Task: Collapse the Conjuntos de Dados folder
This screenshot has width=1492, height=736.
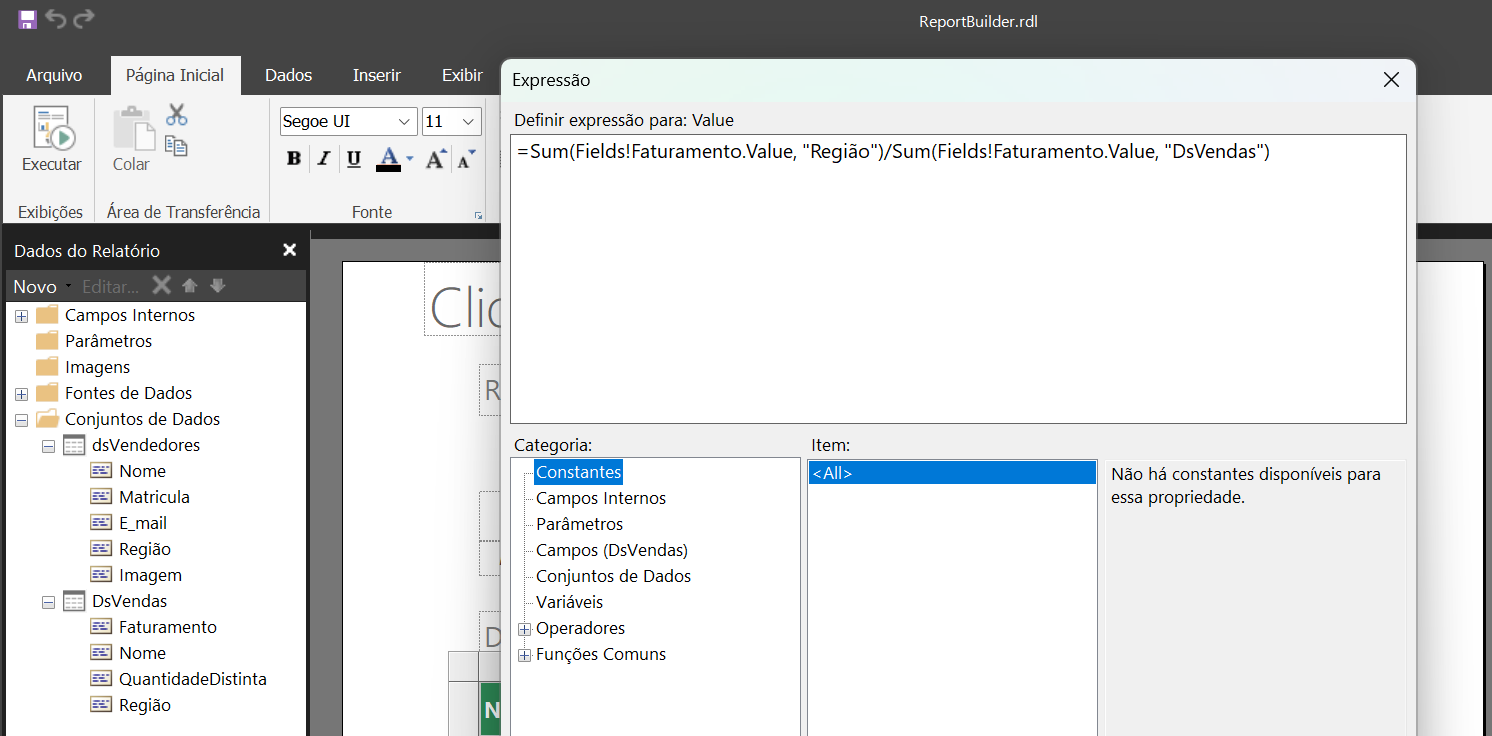Action: tap(21, 420)
